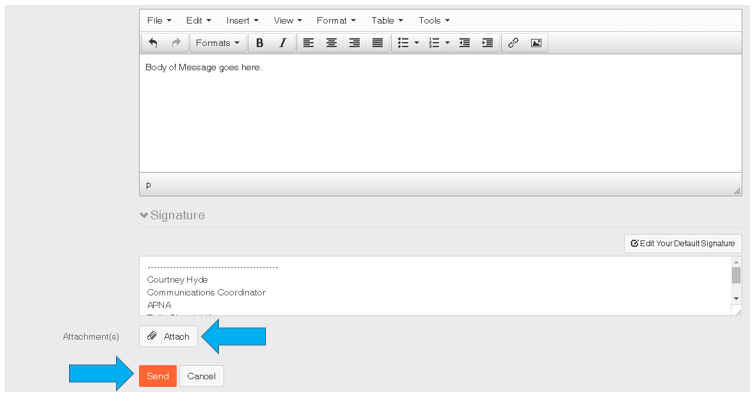Open the View menu
Viewport: 755px width, 404px height.
(x=288, y=21)
